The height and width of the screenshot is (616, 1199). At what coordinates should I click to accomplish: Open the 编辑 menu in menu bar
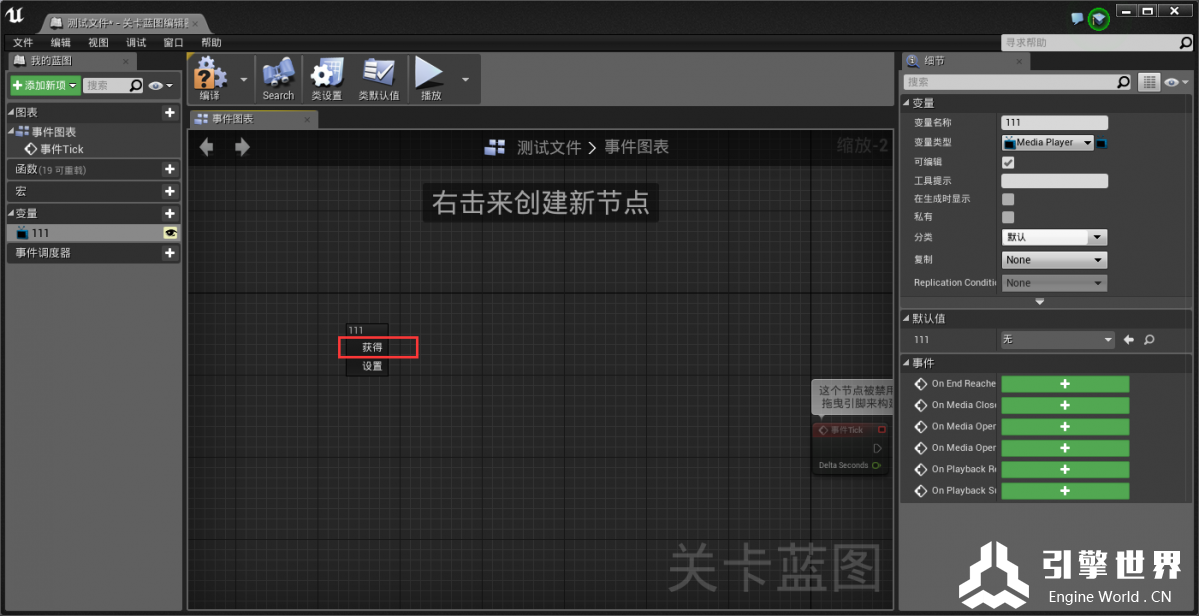point(61,43)
